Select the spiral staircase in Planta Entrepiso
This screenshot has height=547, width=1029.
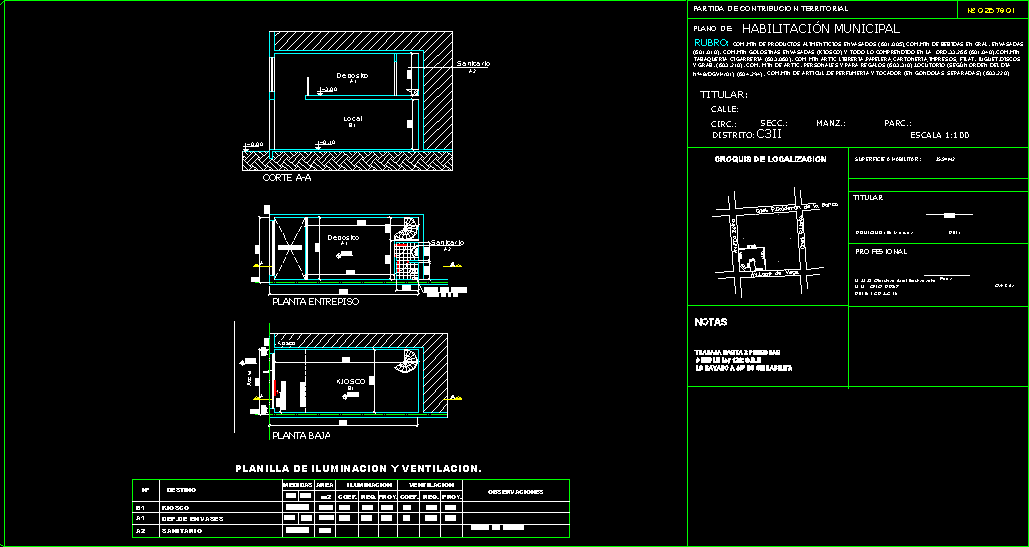click(408, 230)
